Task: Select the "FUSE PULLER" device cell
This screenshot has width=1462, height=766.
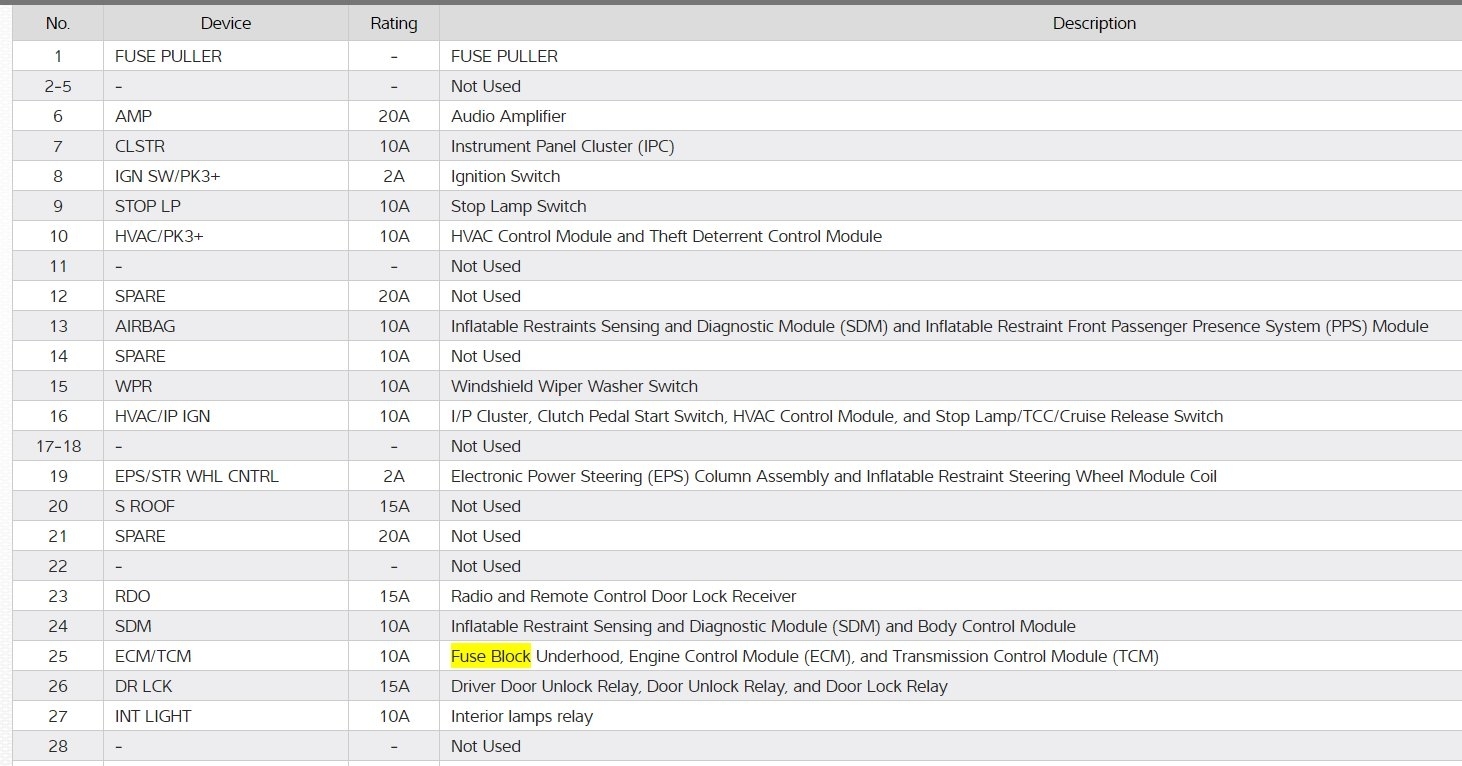Action: (168, 56)
